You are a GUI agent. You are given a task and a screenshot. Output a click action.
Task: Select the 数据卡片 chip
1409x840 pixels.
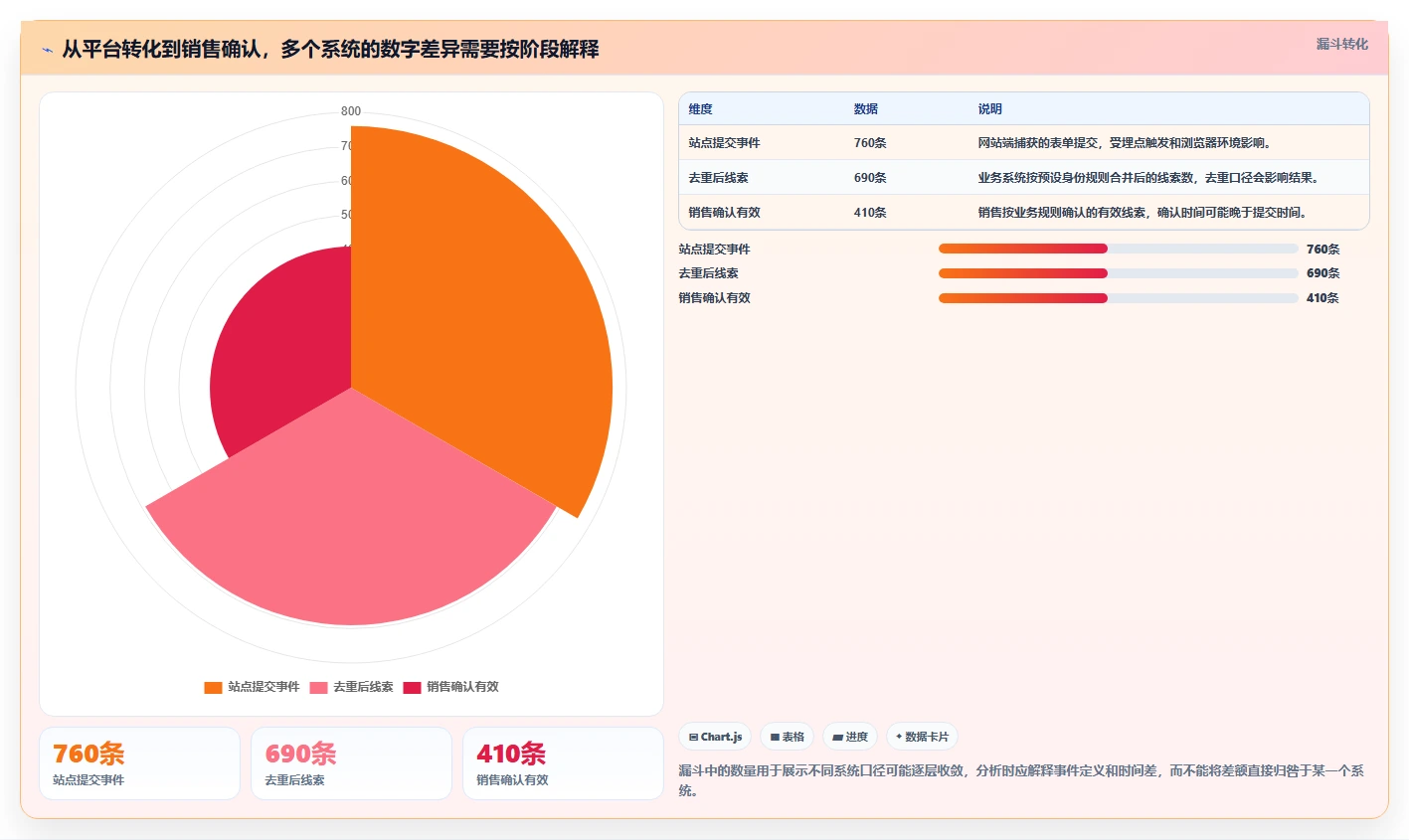coord(922,737)
